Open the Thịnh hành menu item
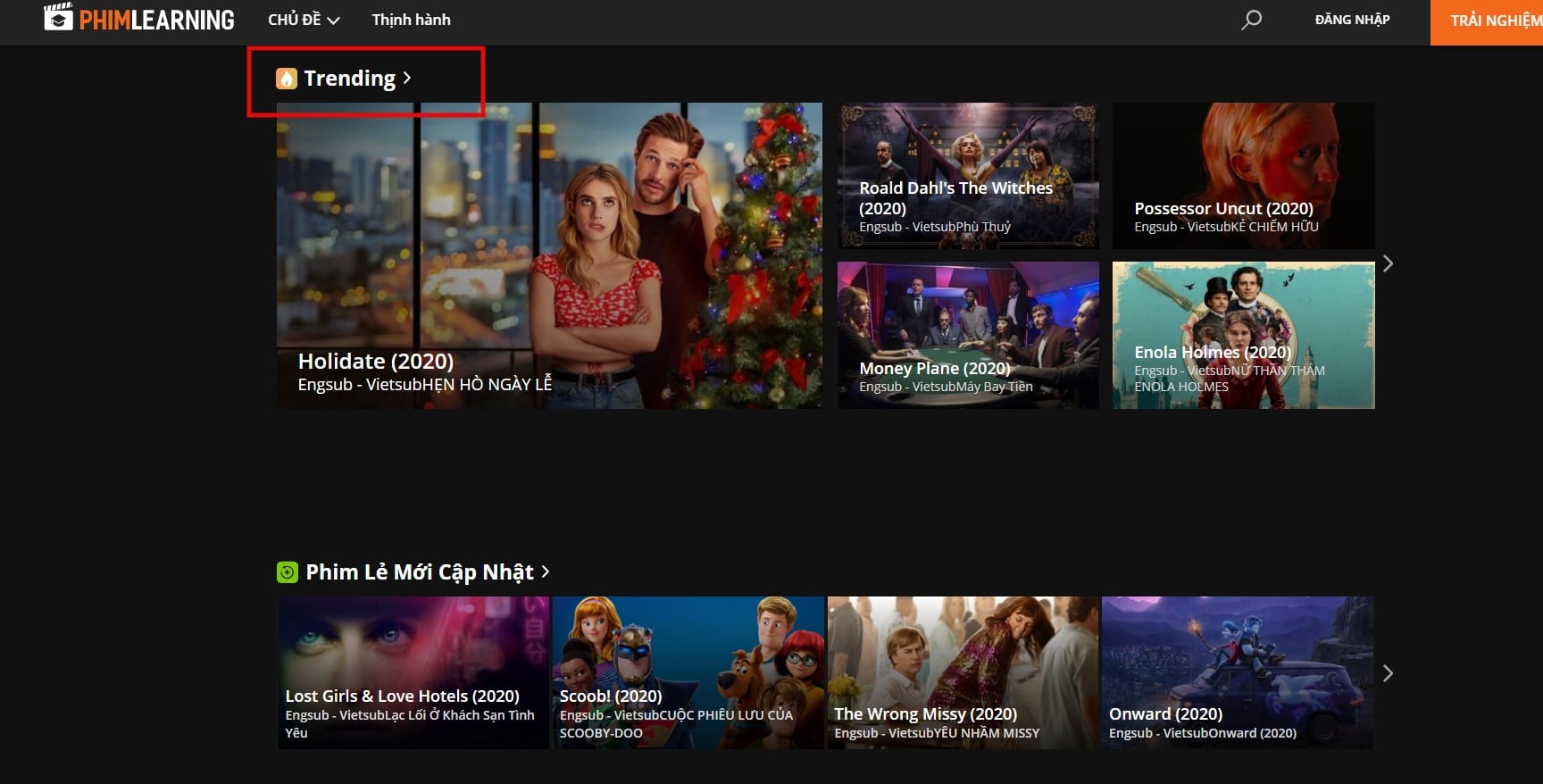1543x784 pixels. (x=412, y=20)
